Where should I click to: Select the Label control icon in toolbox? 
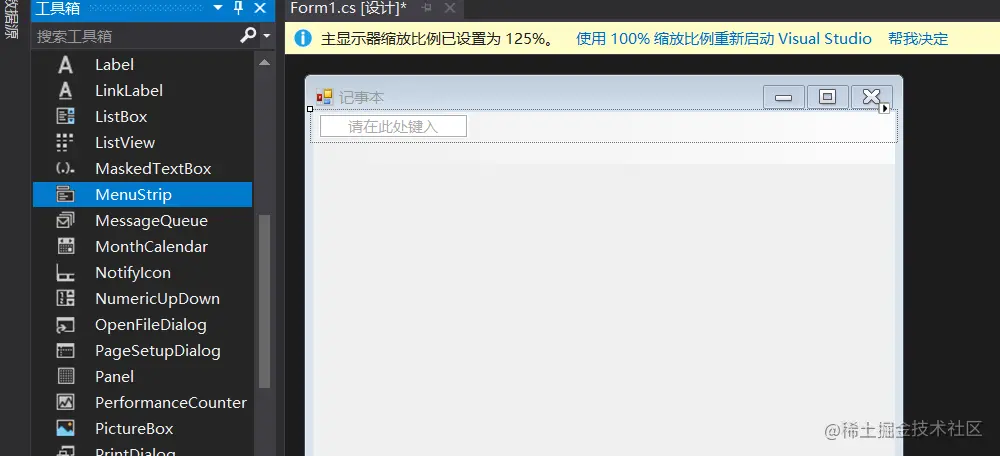coord(65,65)
